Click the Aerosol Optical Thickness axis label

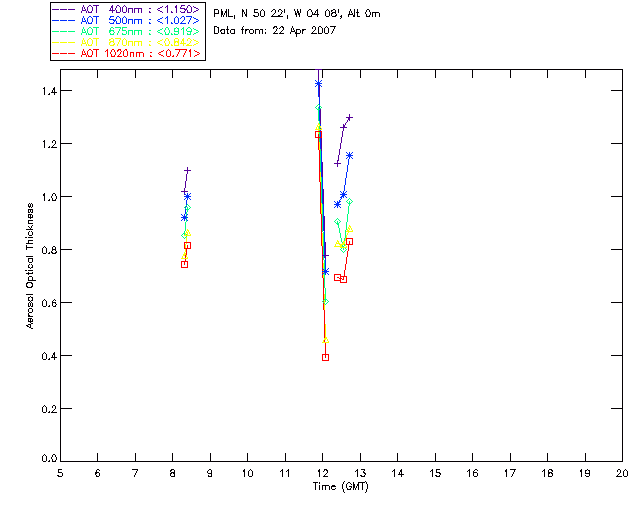(29, 266)
